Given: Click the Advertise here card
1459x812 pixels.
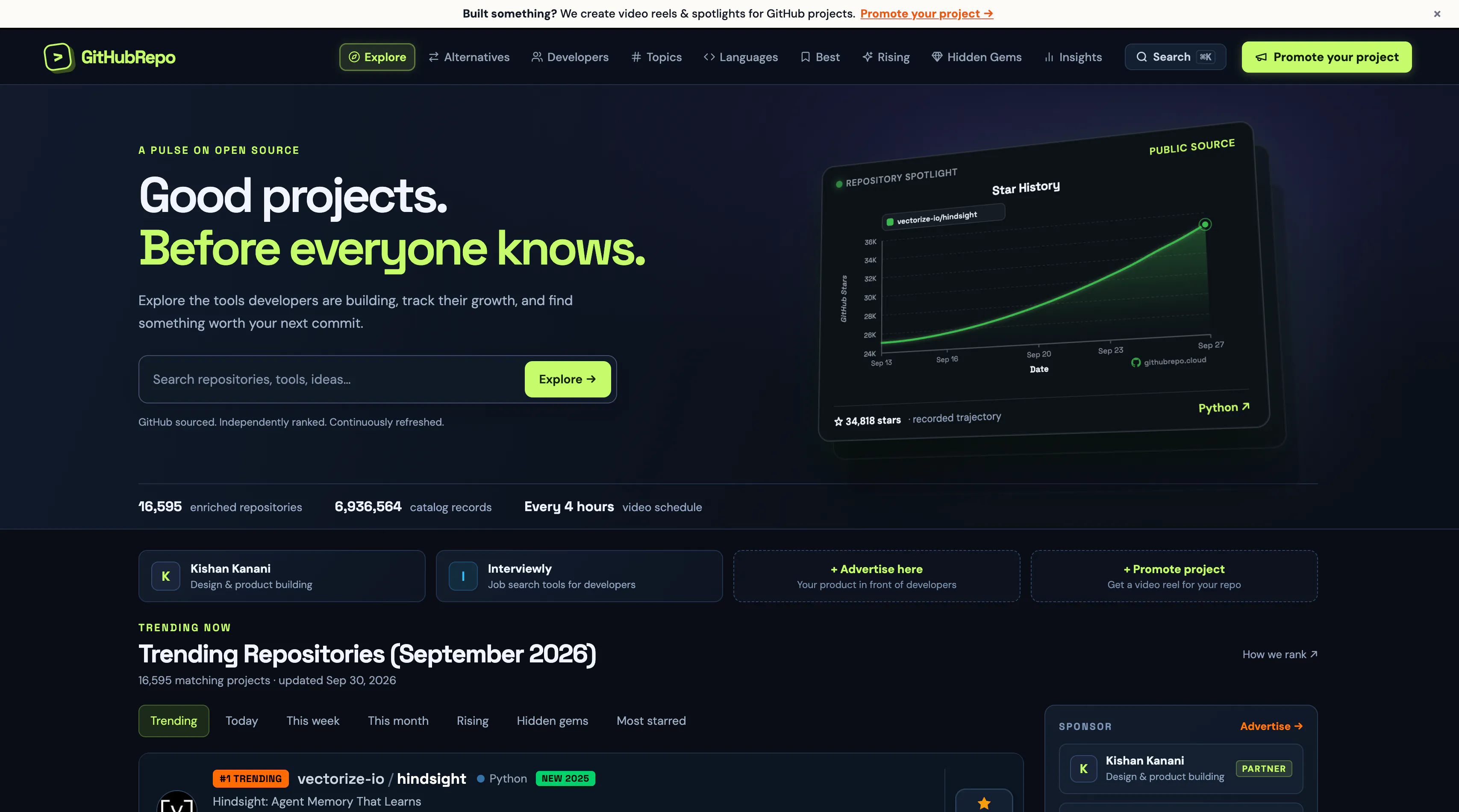Looking at the screenshot, I should pyautogui.click(x=877, y=576).
